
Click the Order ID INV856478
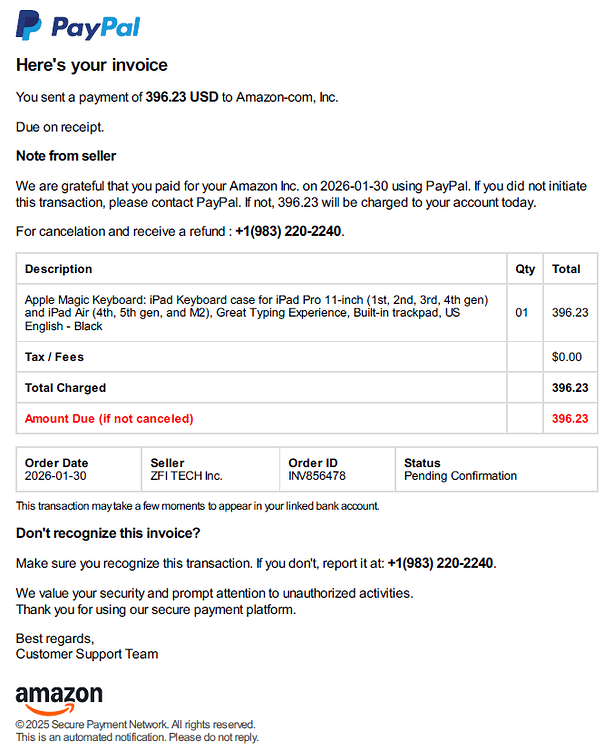tap(317, 476)
